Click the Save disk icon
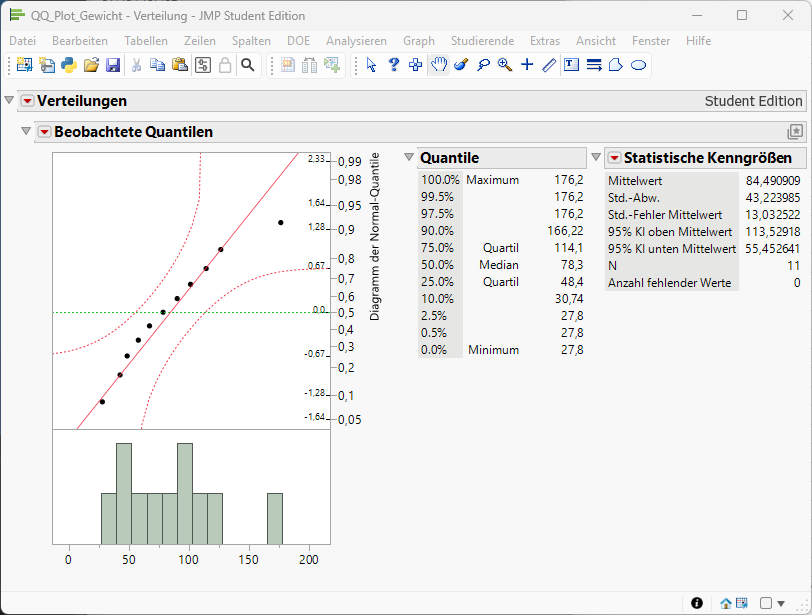The image size is (812, 615). [x=113, y=65]
